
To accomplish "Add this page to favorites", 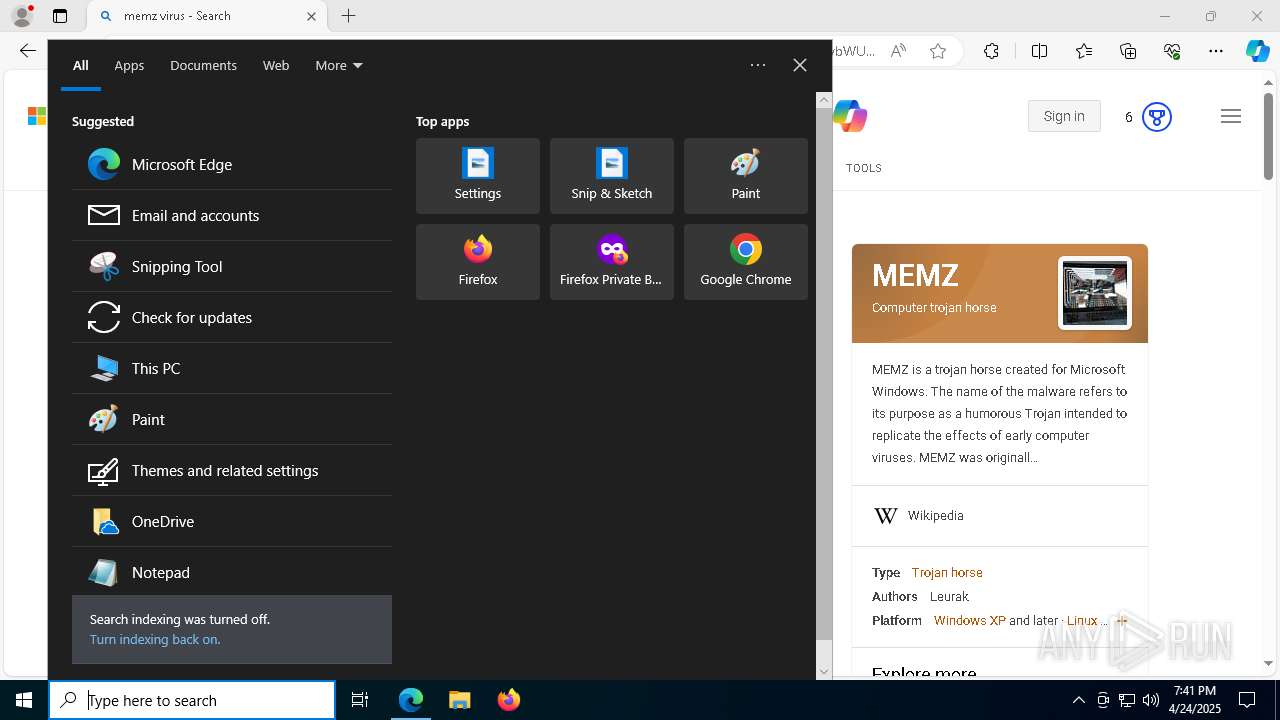I will point(938,51).
